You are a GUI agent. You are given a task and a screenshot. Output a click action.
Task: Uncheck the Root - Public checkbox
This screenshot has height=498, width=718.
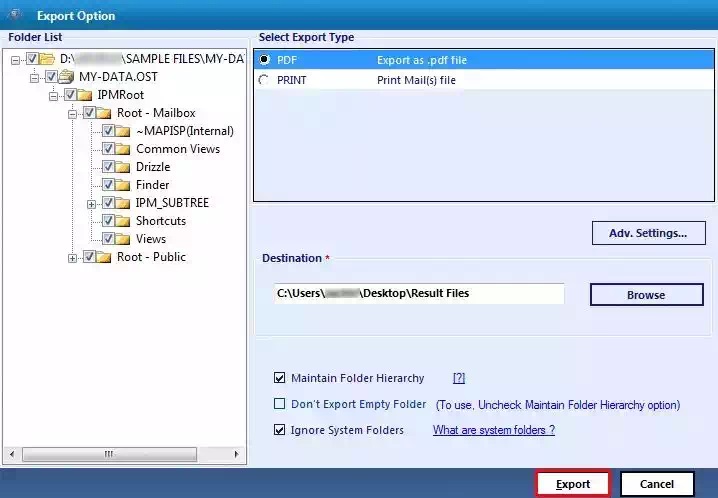pyautogui.click(x=89, y=257)
